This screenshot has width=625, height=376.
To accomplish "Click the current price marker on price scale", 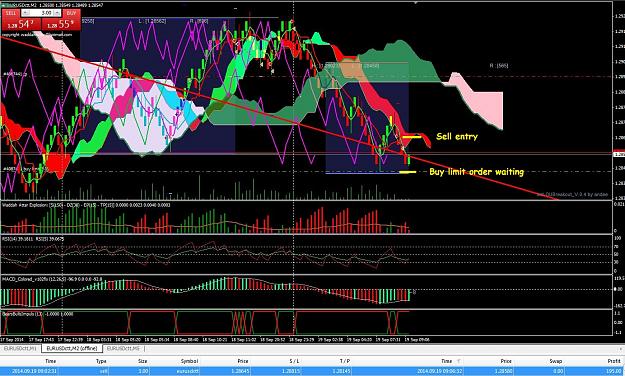I will 619,153.
